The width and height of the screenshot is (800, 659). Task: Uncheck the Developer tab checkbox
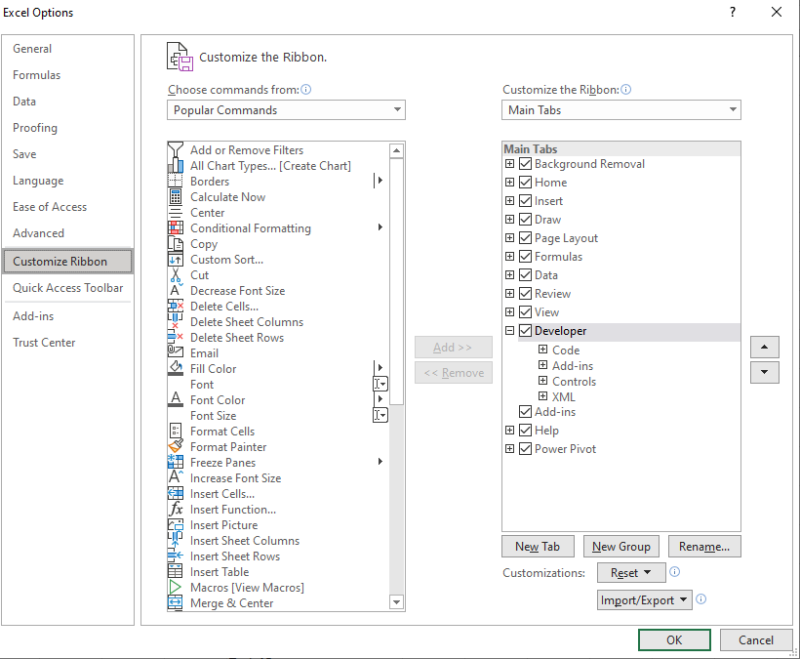tap(525, 330)
